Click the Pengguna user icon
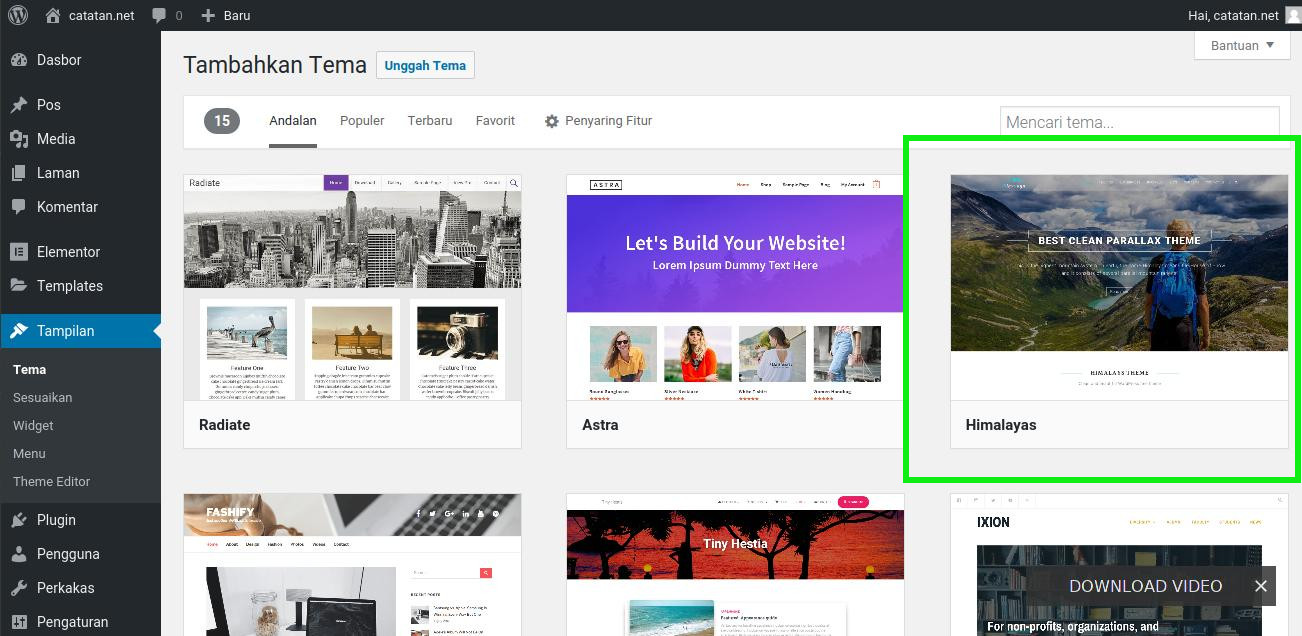Image resolution: width=1302 pixels, height=636 pixels. click(19, 554)
